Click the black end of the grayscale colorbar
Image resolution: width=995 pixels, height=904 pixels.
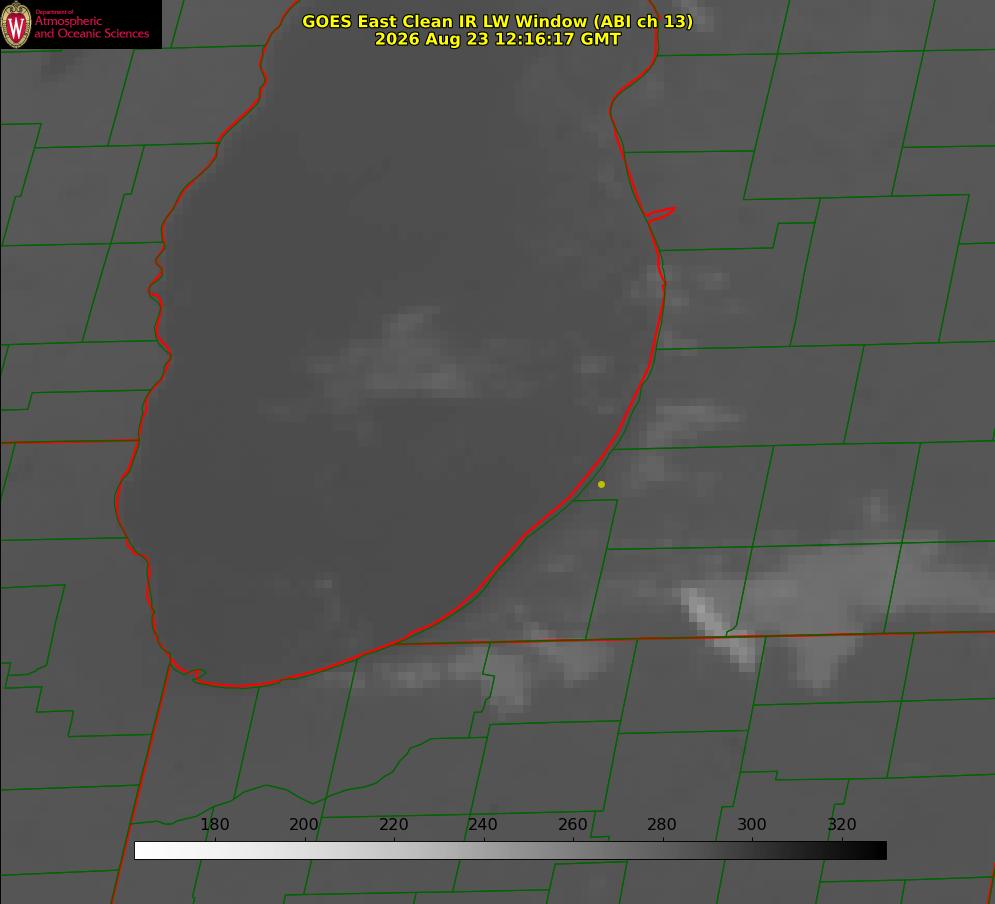coord(874,850)
